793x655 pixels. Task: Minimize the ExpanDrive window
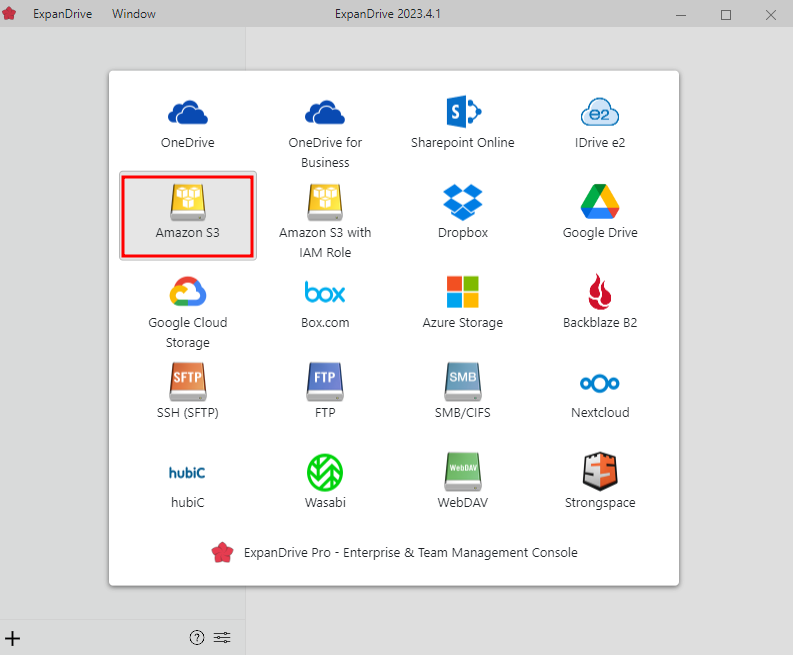pos(681,15)
